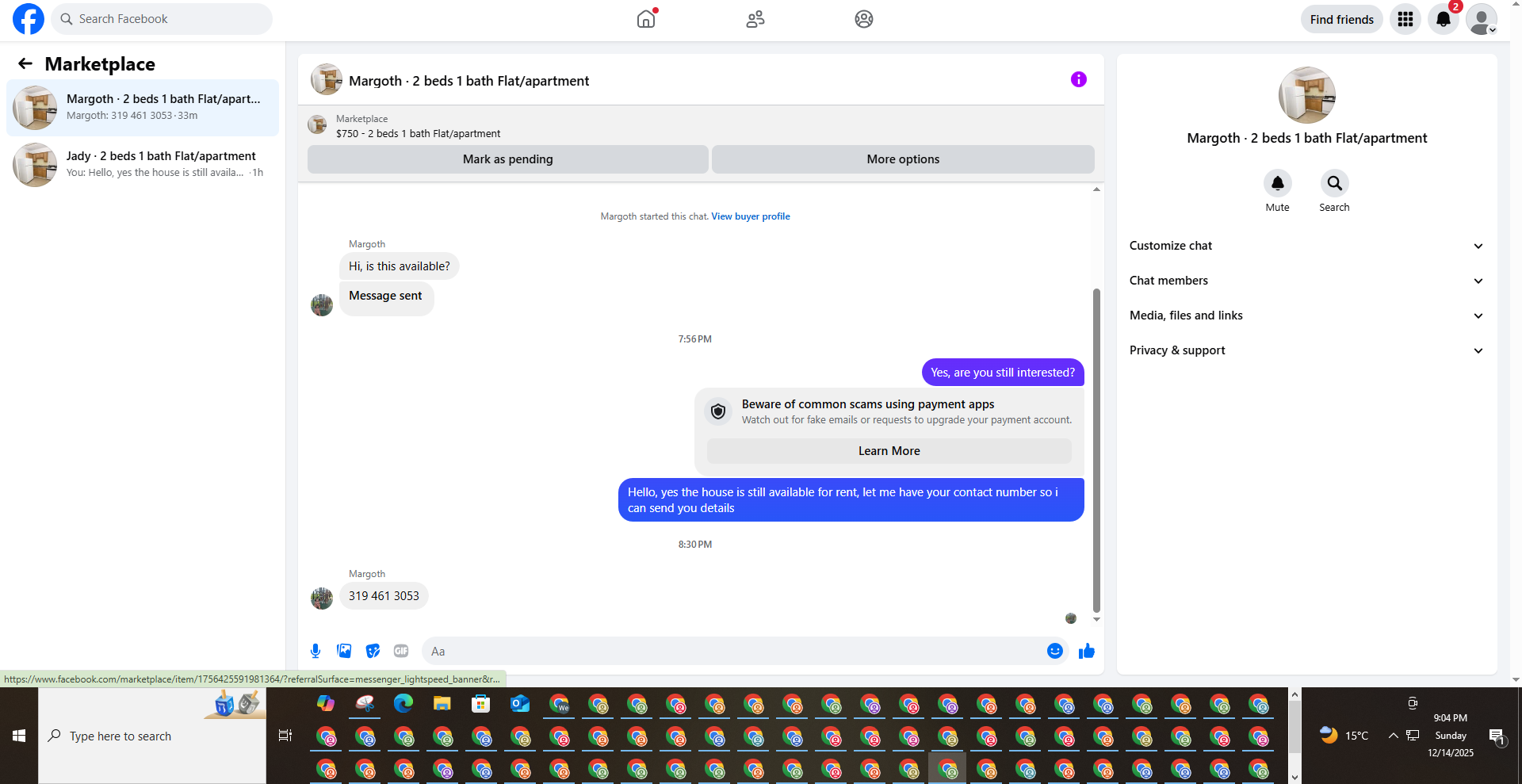Image resolution: width=1522 pixels, height=784 pixels.
Task: Open Windows Start menu
Action: coord(19,736)
